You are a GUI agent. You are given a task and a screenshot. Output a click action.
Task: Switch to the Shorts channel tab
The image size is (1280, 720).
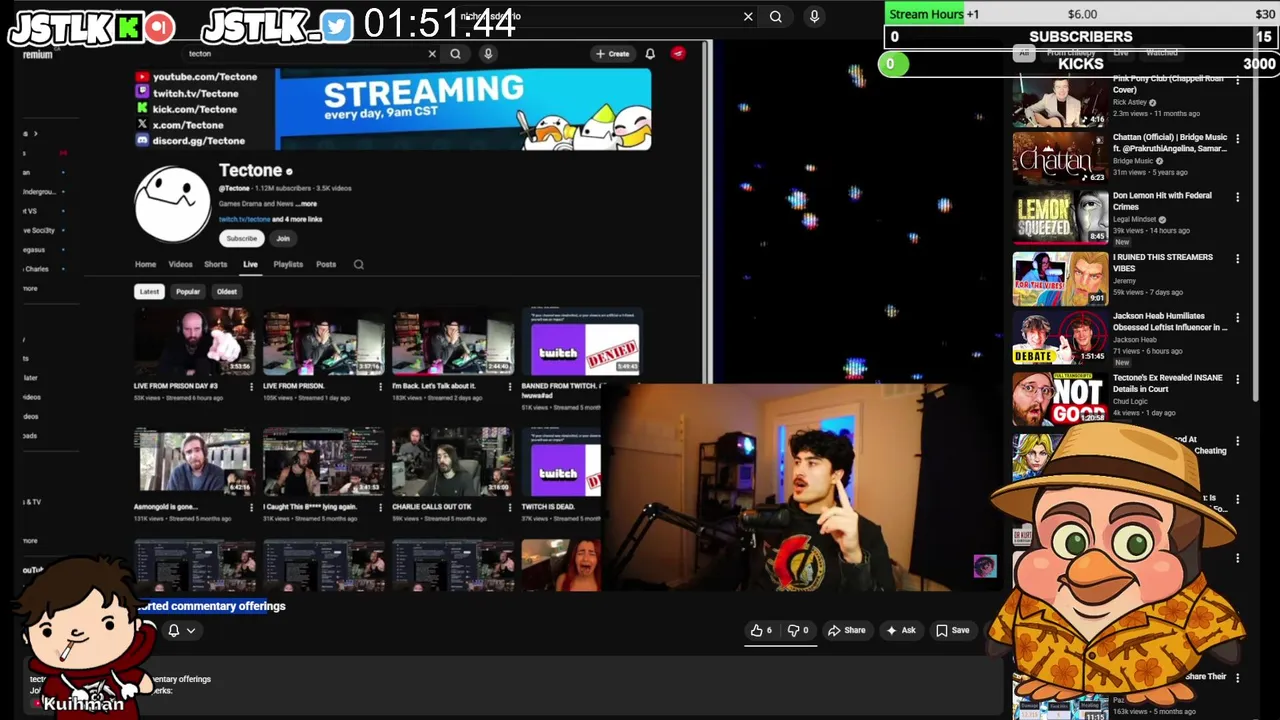pyautogui.click(x=215, y=265)
